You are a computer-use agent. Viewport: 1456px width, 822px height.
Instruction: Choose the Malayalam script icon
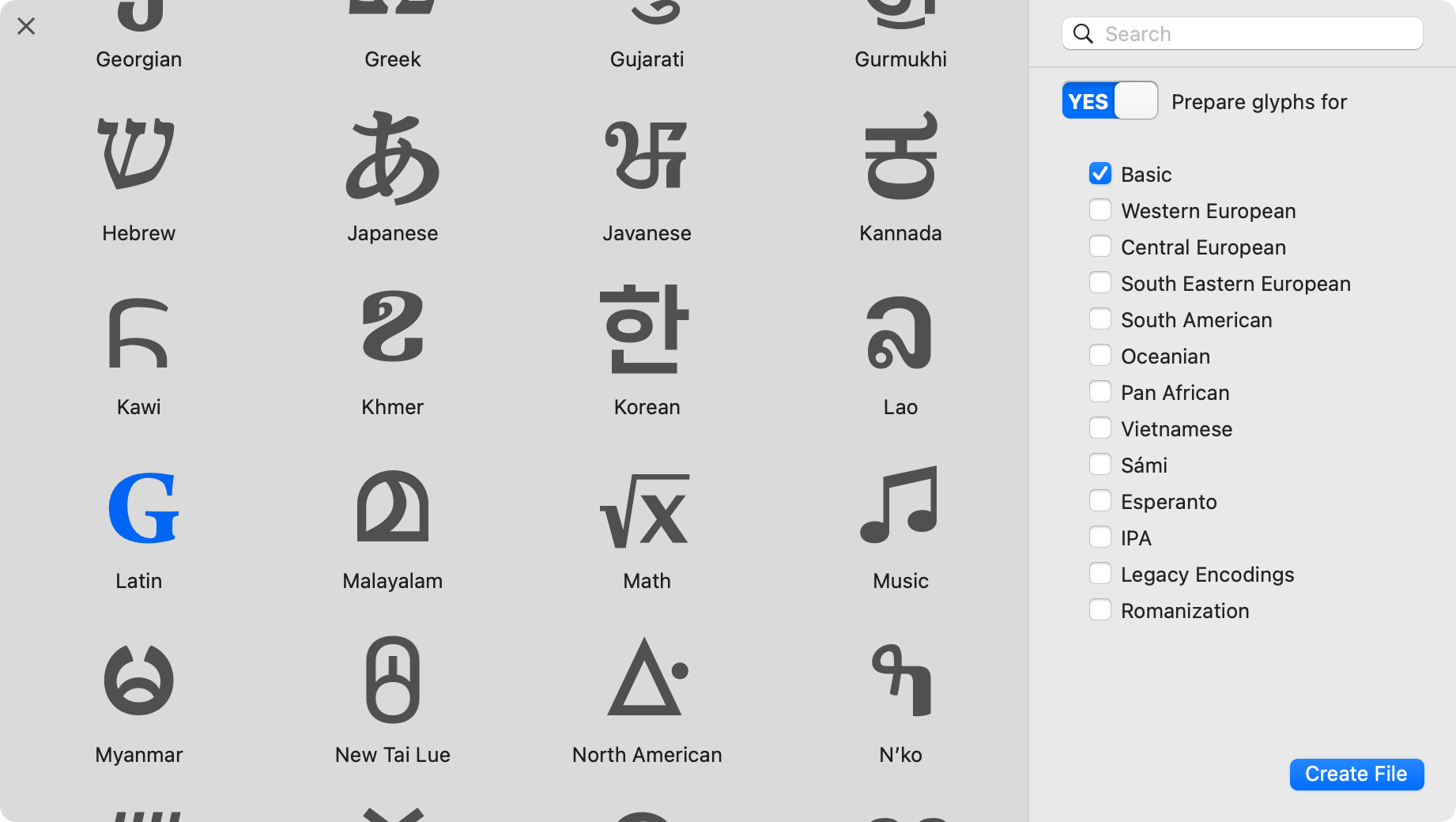pos(393,506)
